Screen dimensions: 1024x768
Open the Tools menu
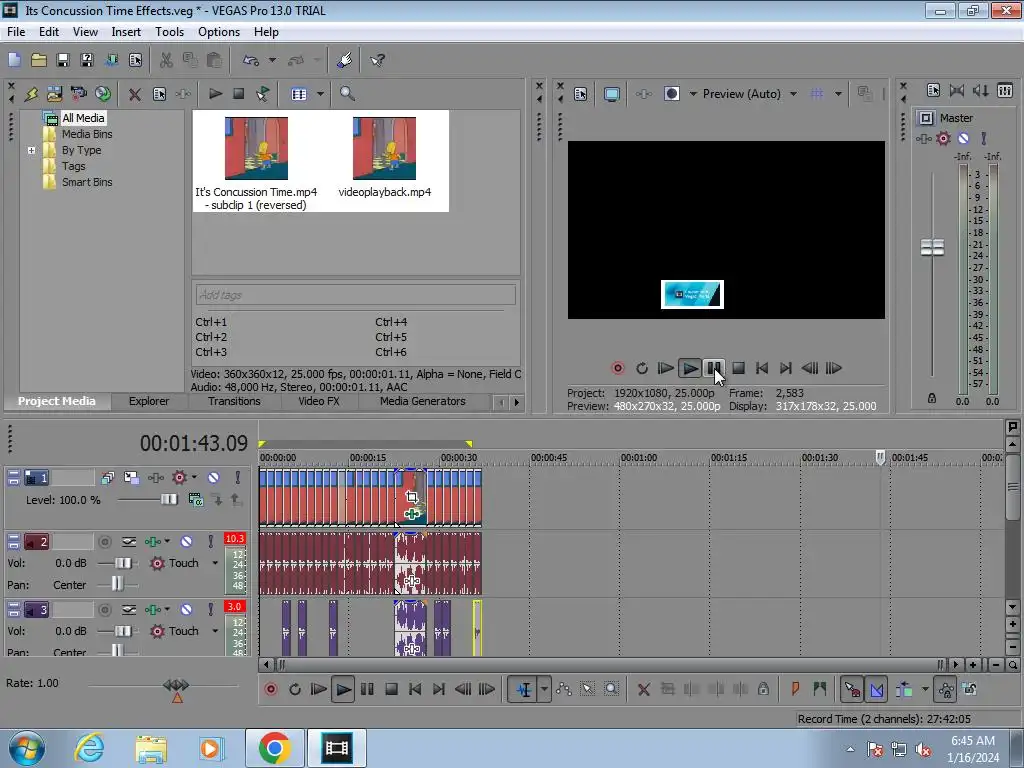pyautogui.click(x=169, y=31)
